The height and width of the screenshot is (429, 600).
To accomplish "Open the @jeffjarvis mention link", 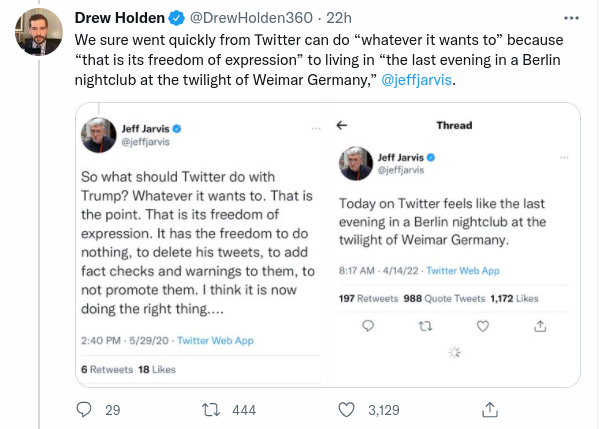I will (417, 79).
